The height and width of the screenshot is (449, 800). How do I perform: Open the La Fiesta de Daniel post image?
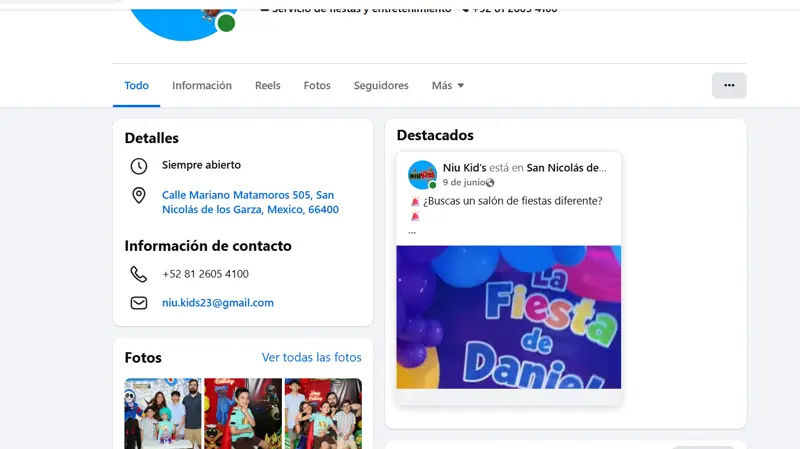(x=509, y=317)
